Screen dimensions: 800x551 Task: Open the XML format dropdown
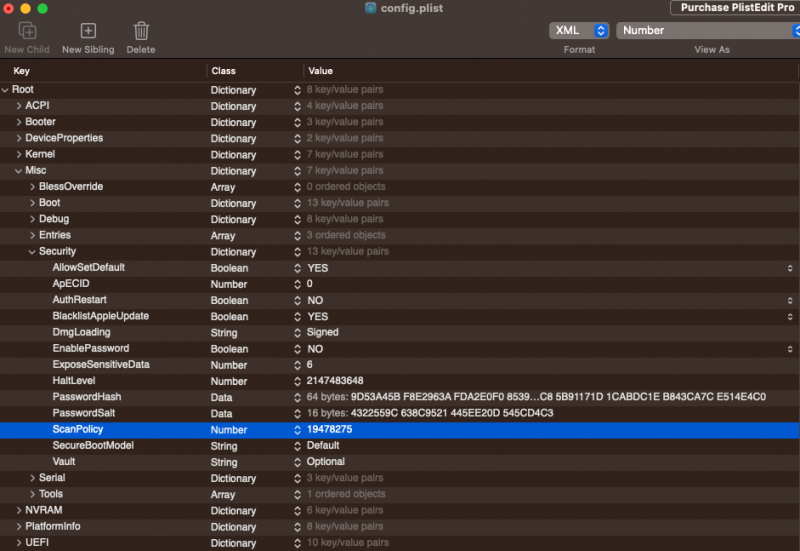[x=579, y=31]
